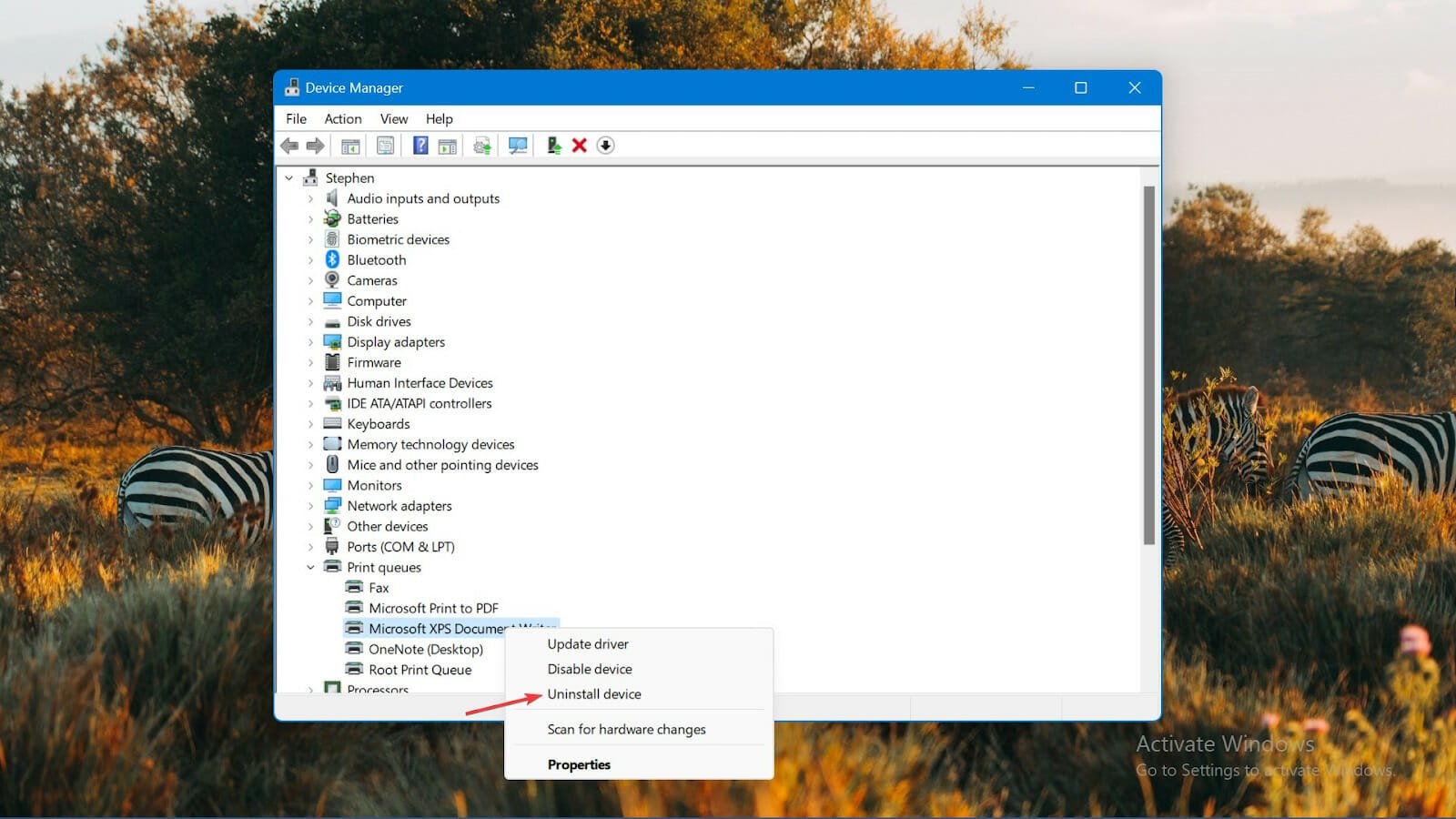This screenshot has height=819, width=1456.
Task: Collapse the Print queues node
Action: (x=310, y=567)
